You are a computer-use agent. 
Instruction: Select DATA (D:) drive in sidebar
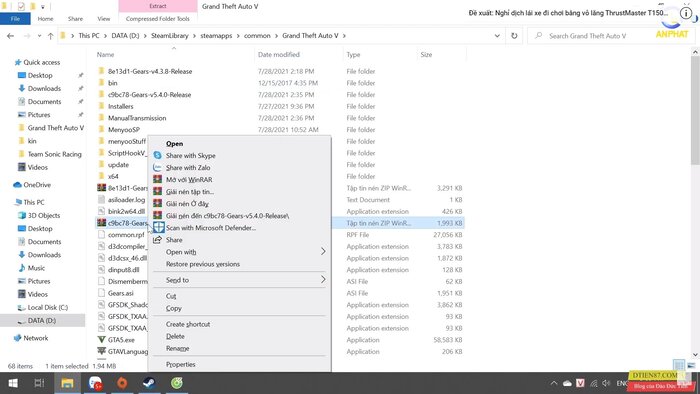(x=42, y=320)
